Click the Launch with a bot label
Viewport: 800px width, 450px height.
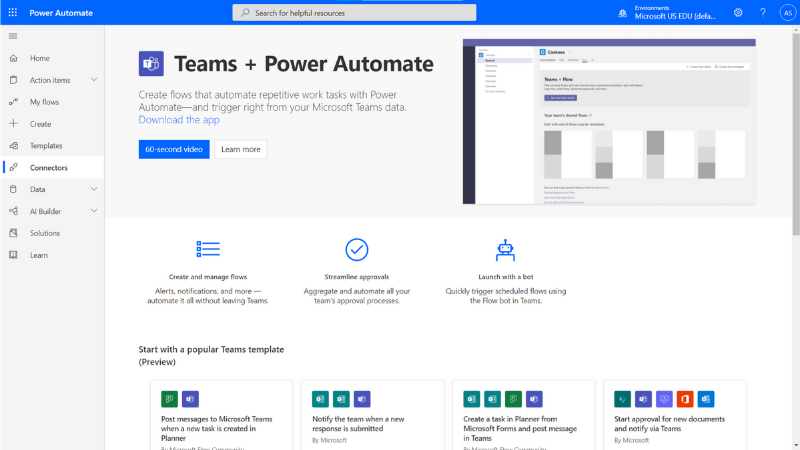(x=506, y=277)
